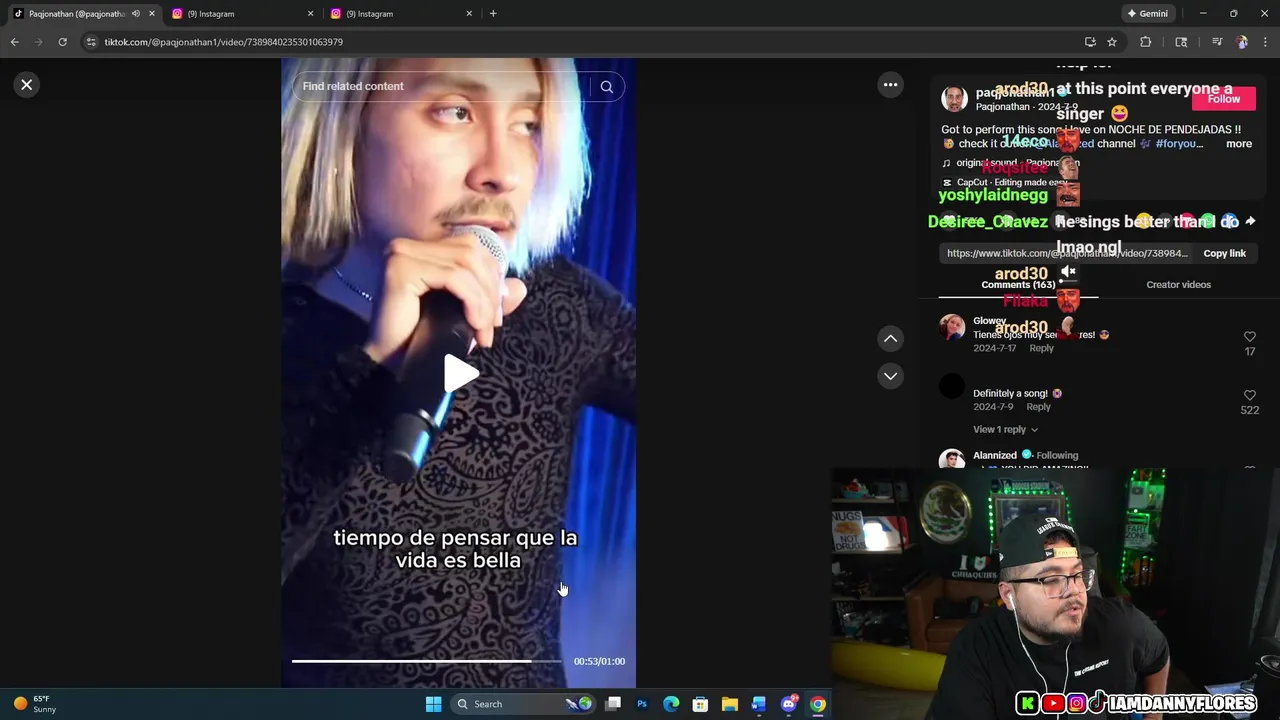The image size is (1280, 720).
Task: Open media controls icon in Chrome
Action: 1217,42
